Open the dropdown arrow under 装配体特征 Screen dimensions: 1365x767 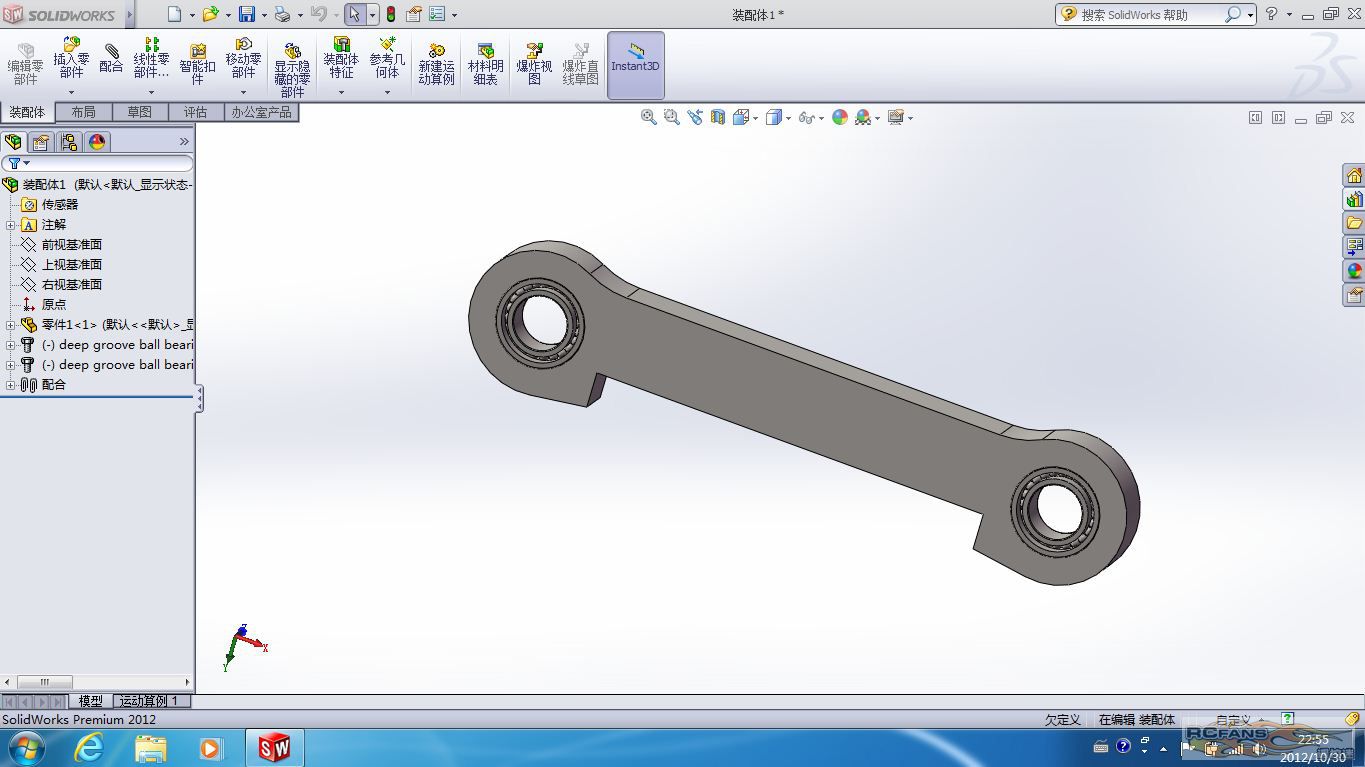point(341,93)
